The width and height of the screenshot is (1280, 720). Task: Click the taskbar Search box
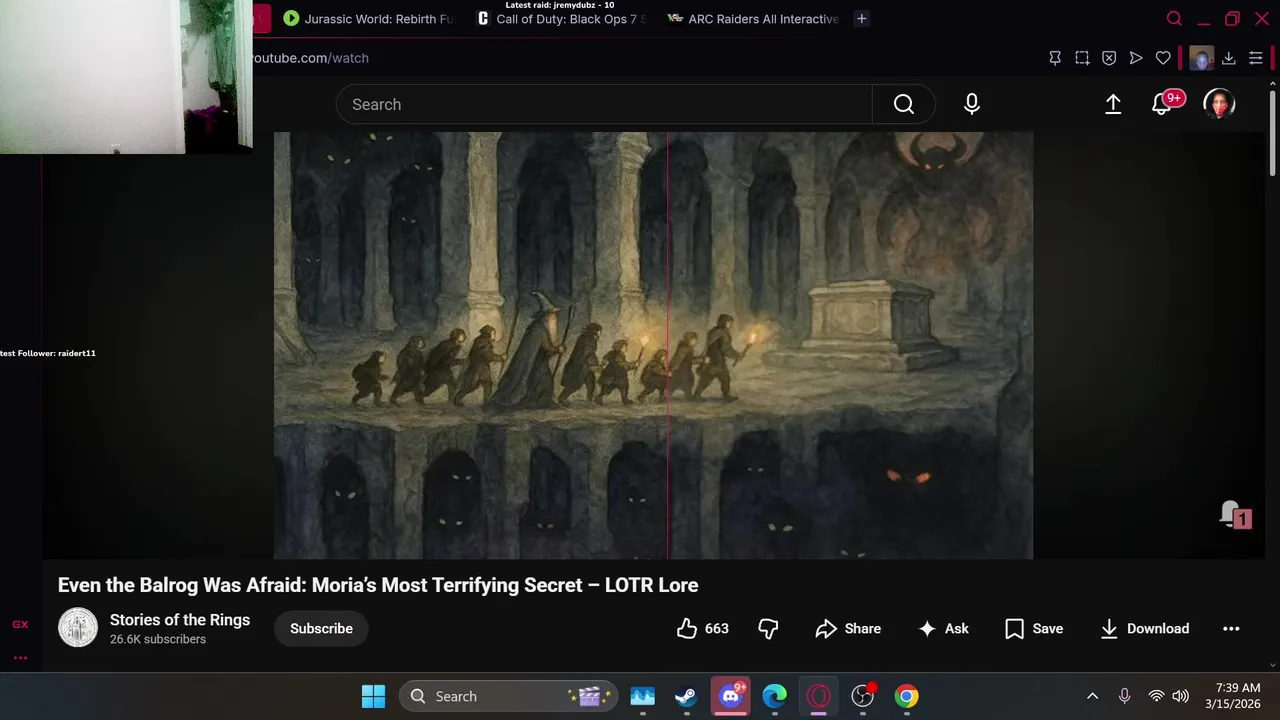pos(508,696)
